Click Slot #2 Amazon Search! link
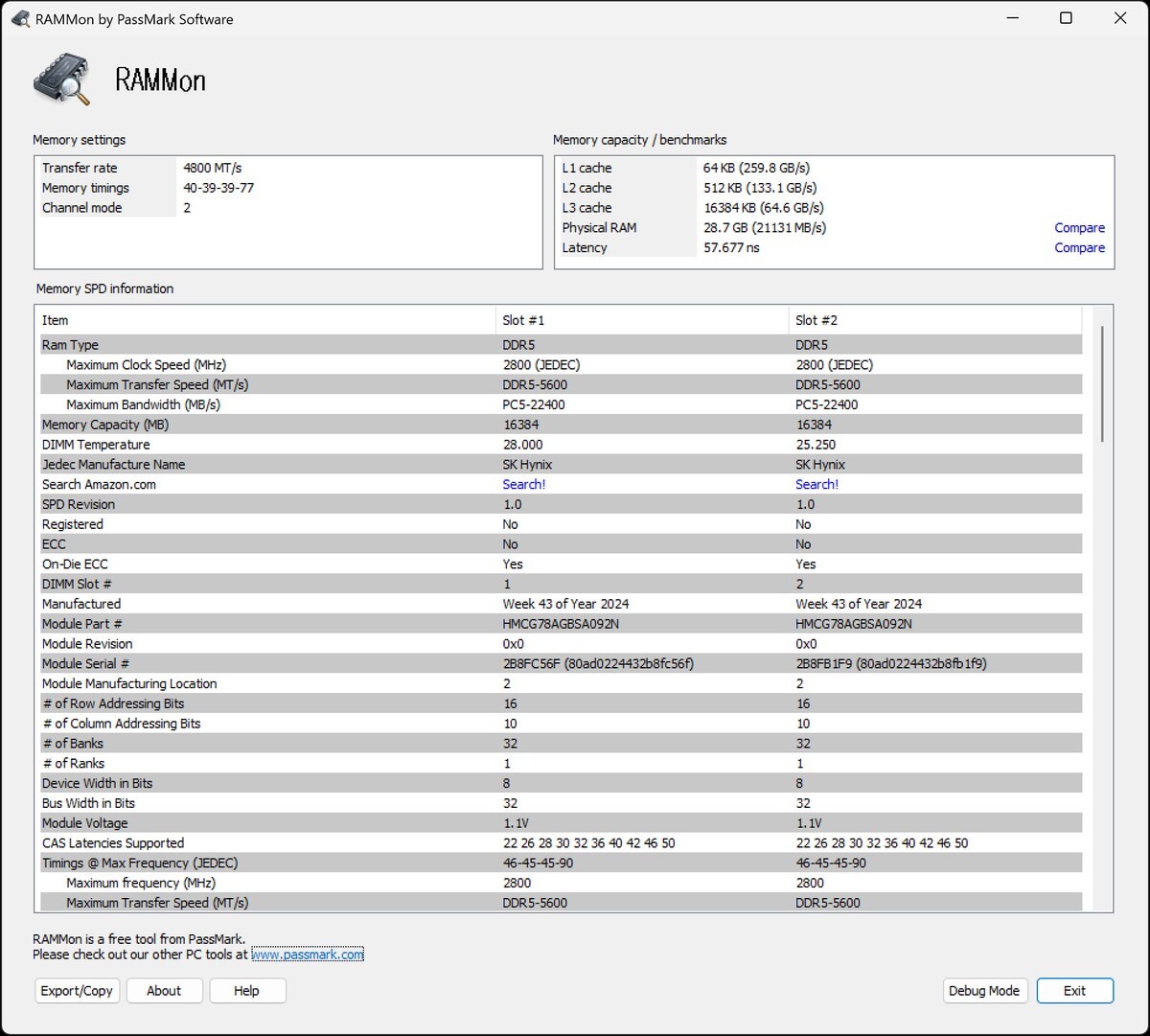This screenshot has height=1036, width=1150. click(816, 485)
